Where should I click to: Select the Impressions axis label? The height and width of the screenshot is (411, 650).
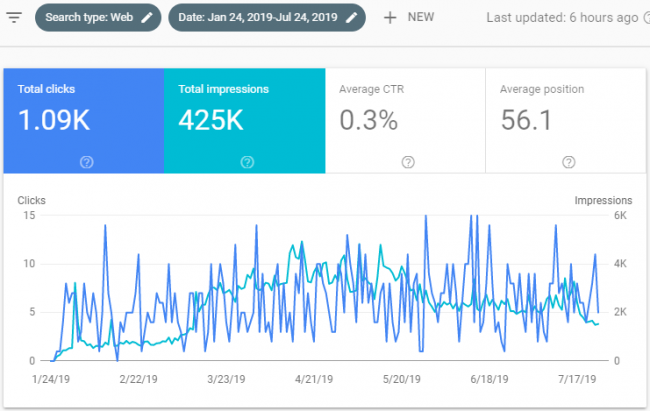click(603, 200)
